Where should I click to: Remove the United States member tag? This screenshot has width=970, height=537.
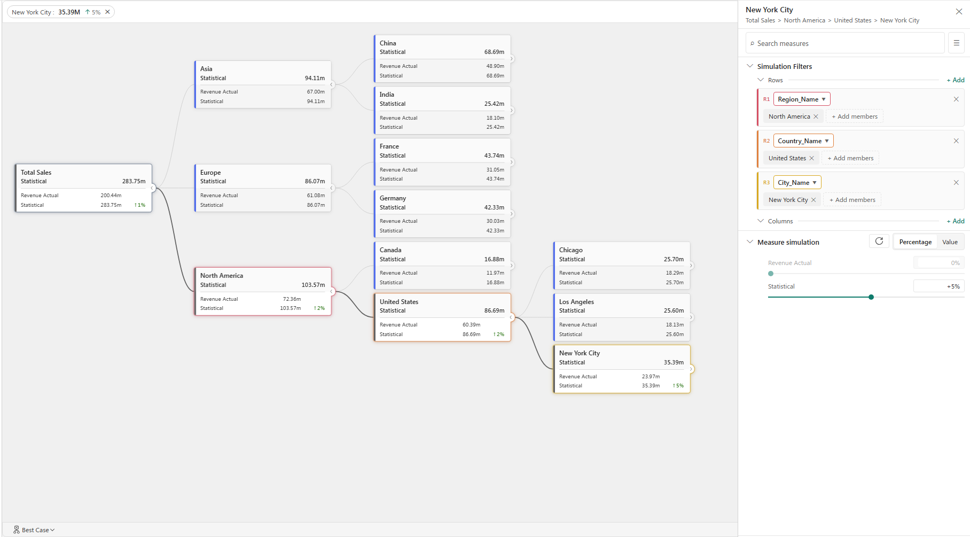(x=812, y=158)
